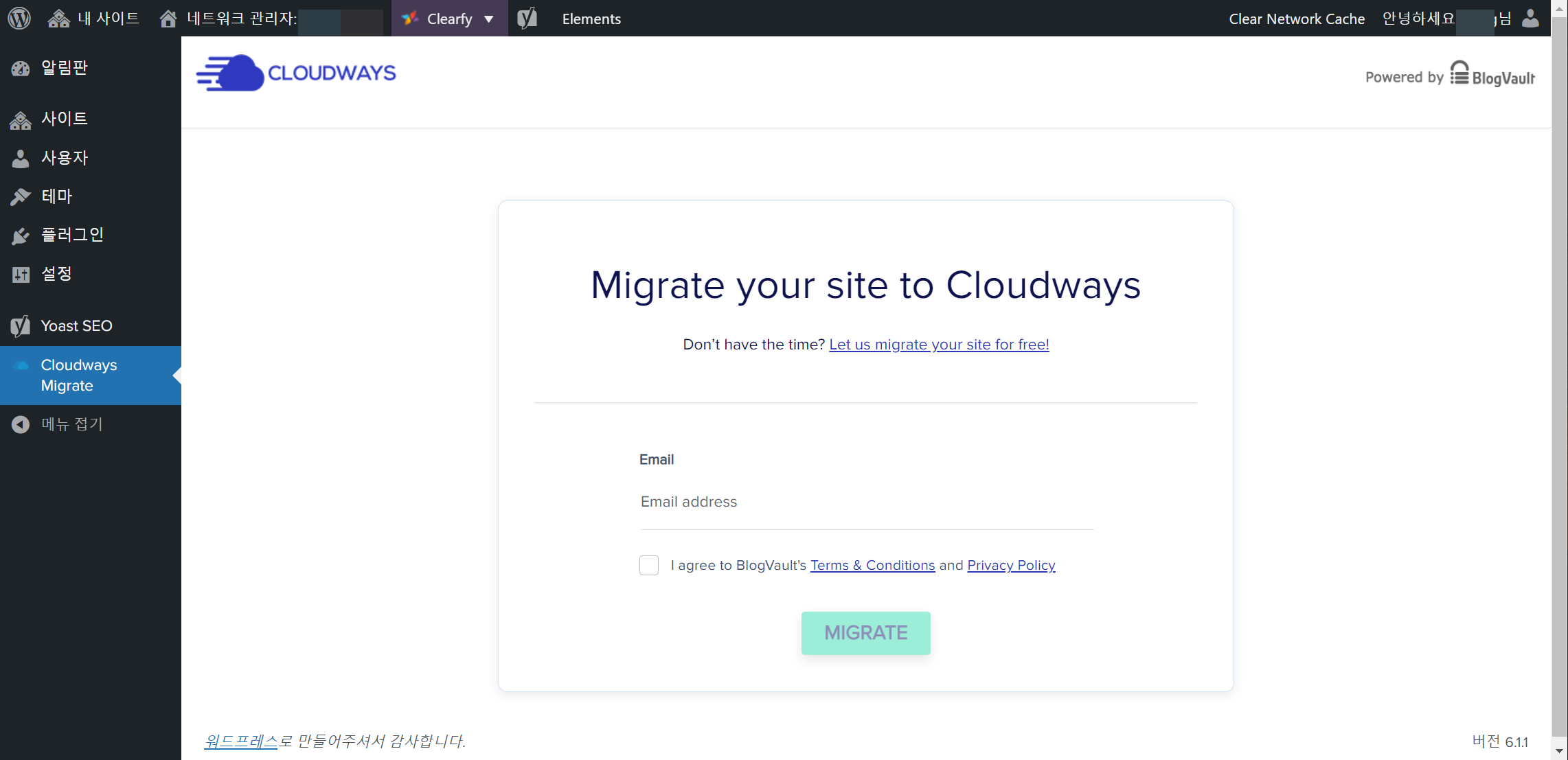
Task: Click the 플러그인 plugins icon
Action: click(x=21, y=235)
